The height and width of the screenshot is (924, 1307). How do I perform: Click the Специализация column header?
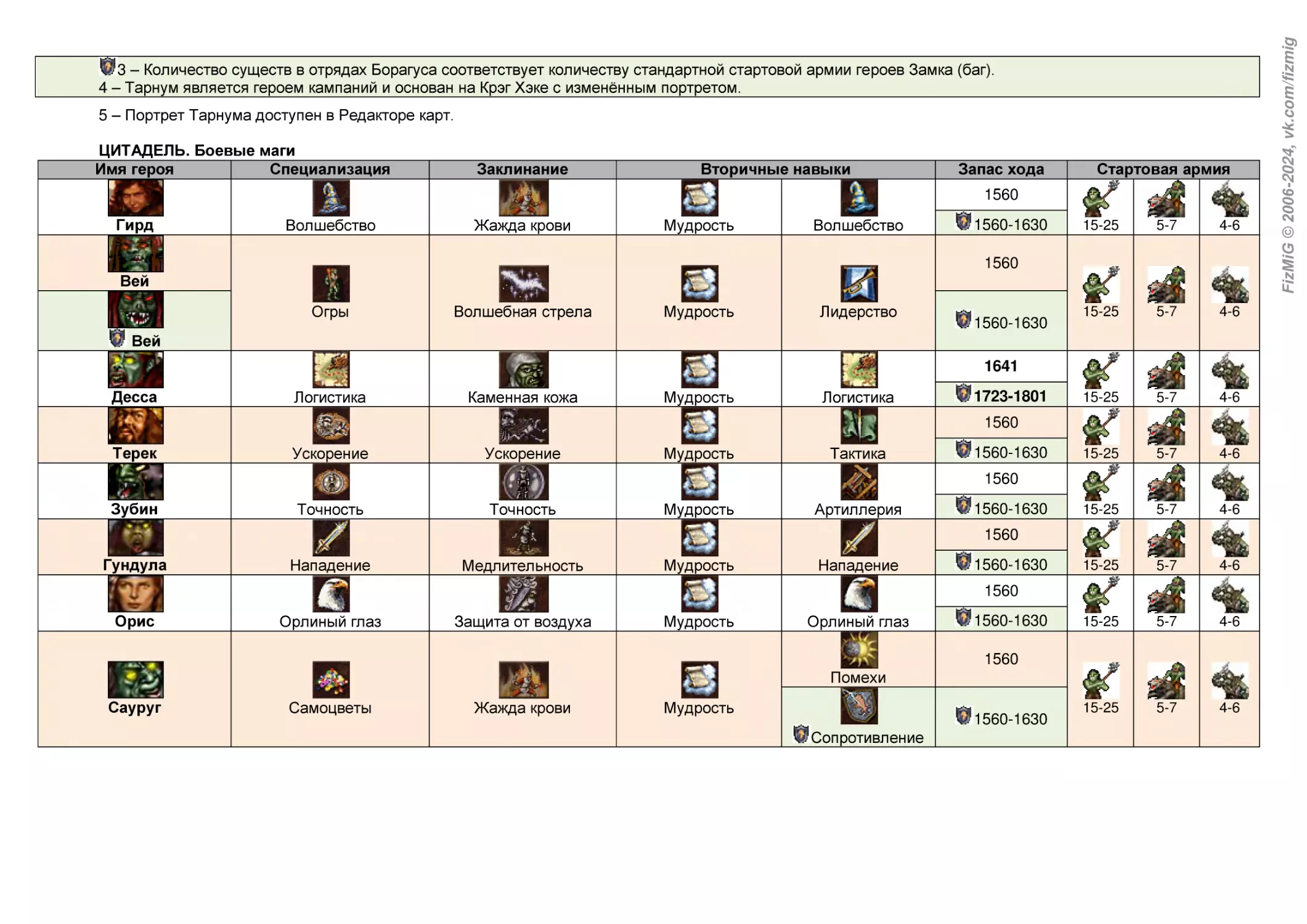[330, 169]
